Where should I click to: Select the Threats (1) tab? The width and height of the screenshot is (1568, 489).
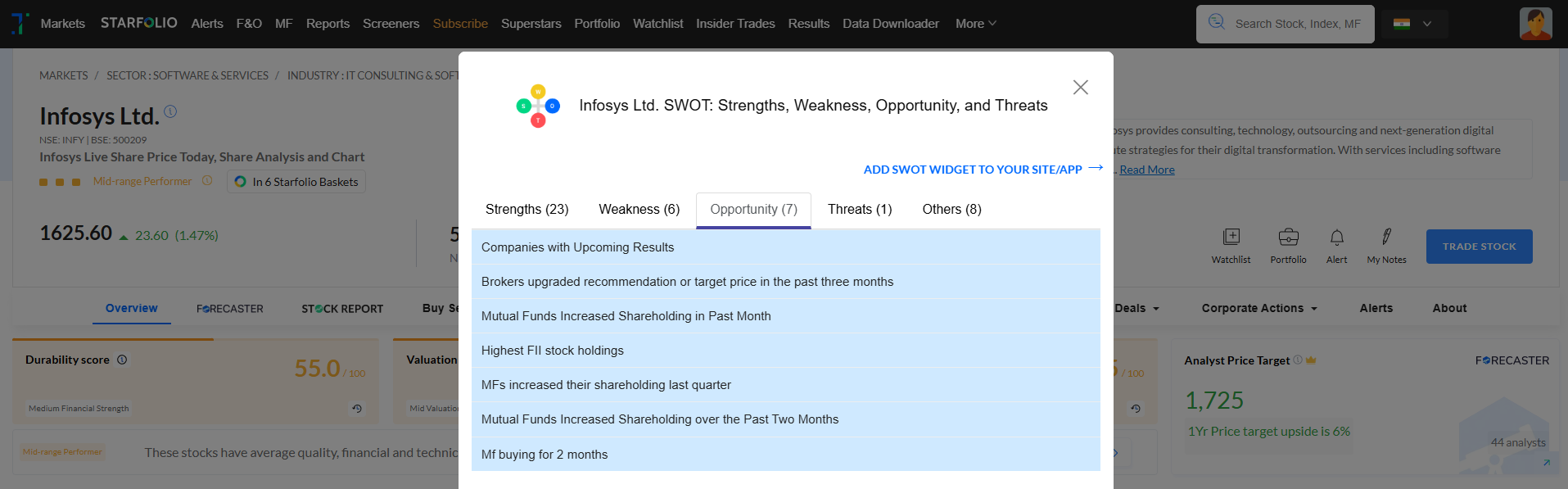[859, 210]
